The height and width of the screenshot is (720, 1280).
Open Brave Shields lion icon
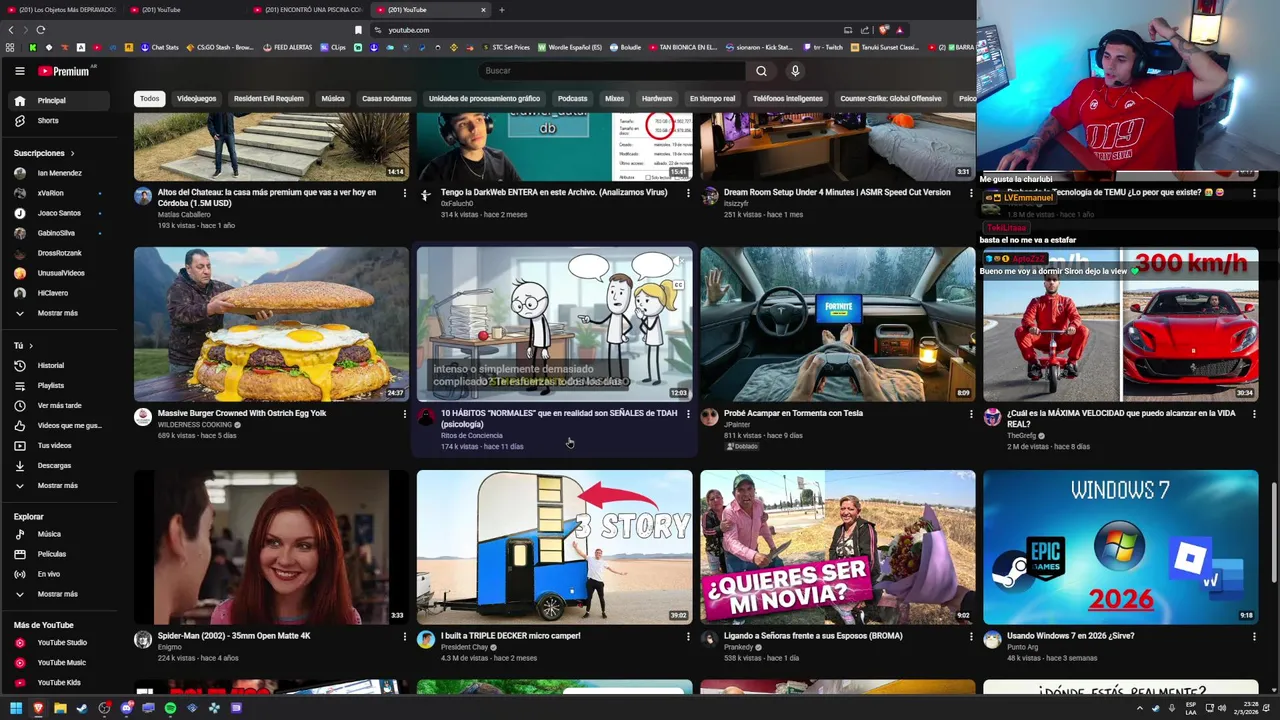coord(883,30)
